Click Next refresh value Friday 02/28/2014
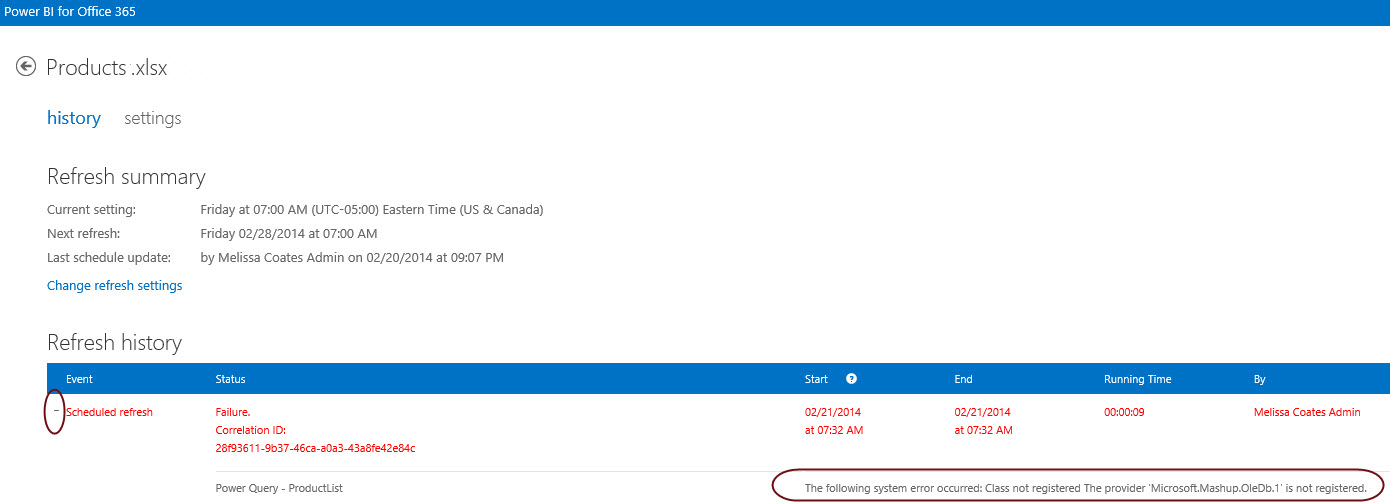Image resolution: width=1390 pixels, height=504 pixels. tap(289, 234)
